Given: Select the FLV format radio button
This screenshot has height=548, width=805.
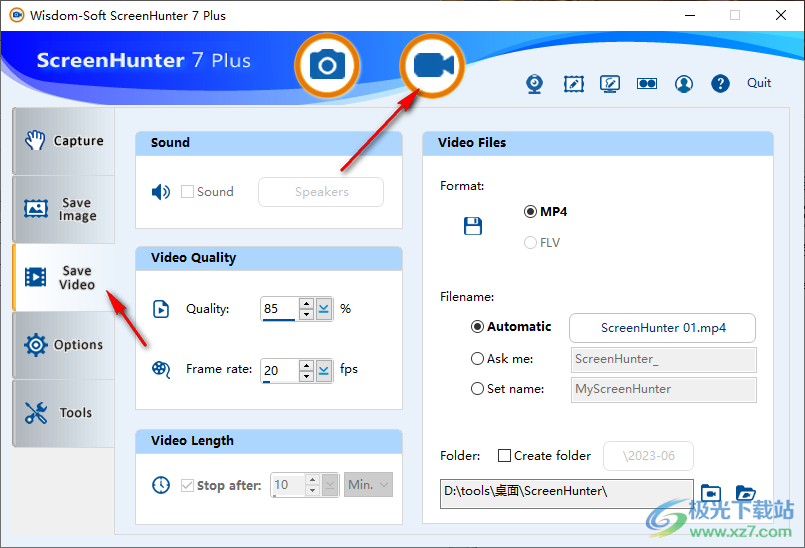Looking at the screenshot, I should pyautogui.click(x=530, y=242).
